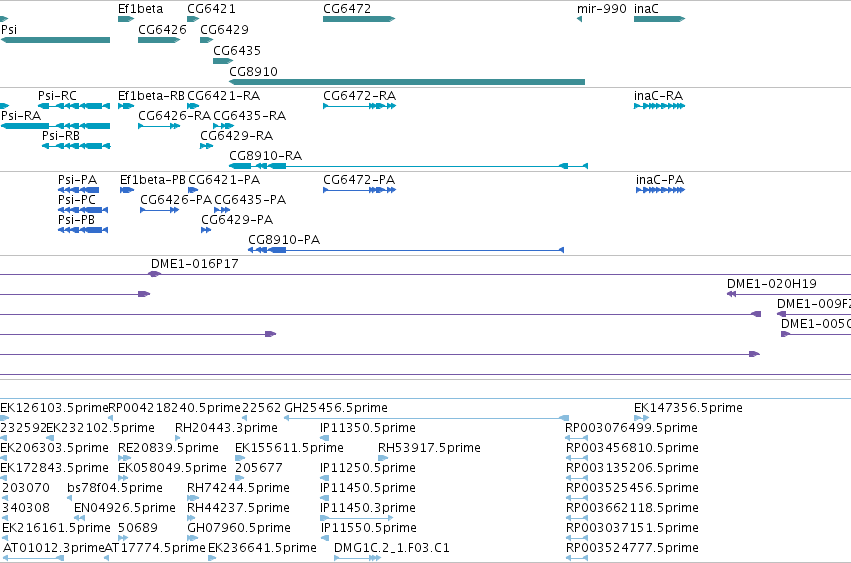Image resolution: width=851 pixels, height=563 pixels.
Task: Select the IP11350.5prime EST label
Action: 368,428
